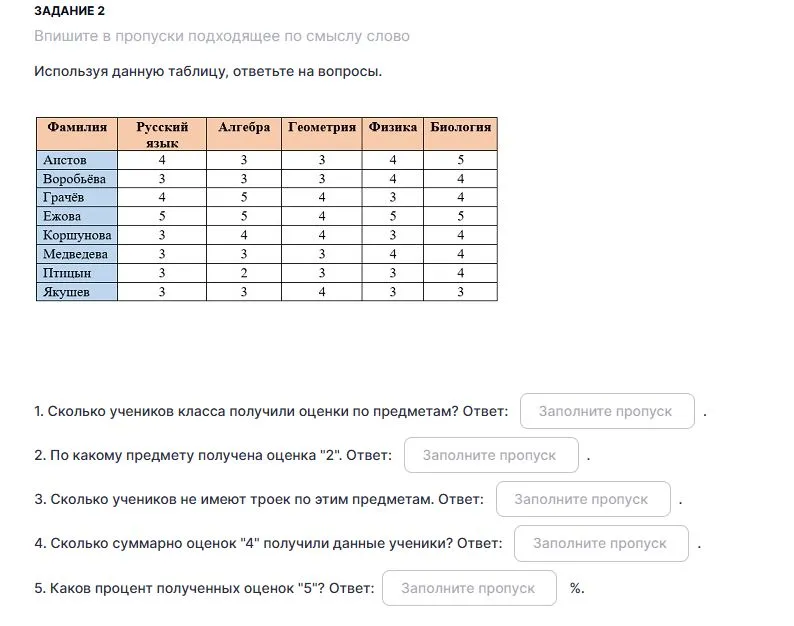The width and height of the screenshot is (794, 626).
Task: Select the "Воробьёва" surname cell
Action: [77, 179]
